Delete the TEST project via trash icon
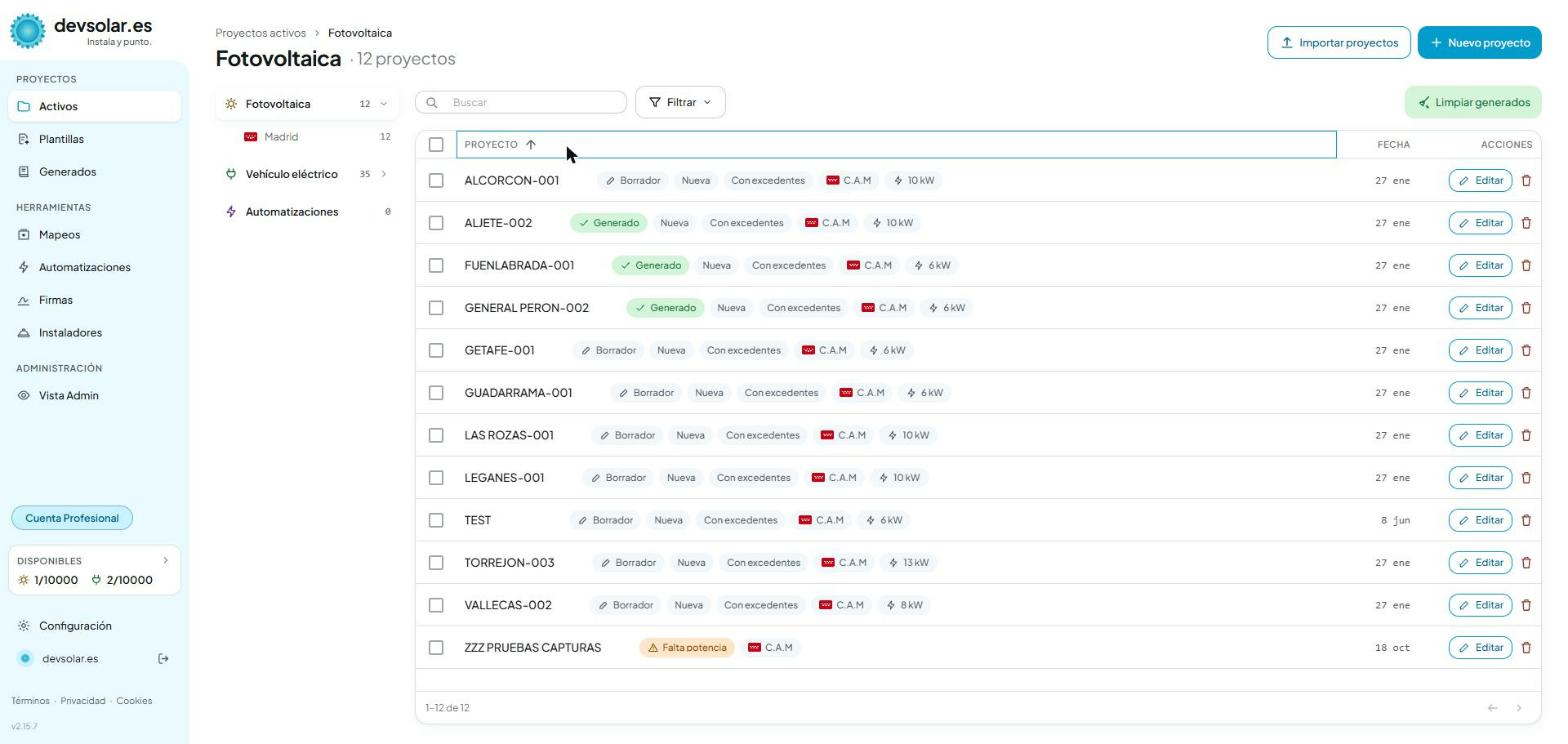Screen dimensions: 1568x744 (x=1526, y=520)
